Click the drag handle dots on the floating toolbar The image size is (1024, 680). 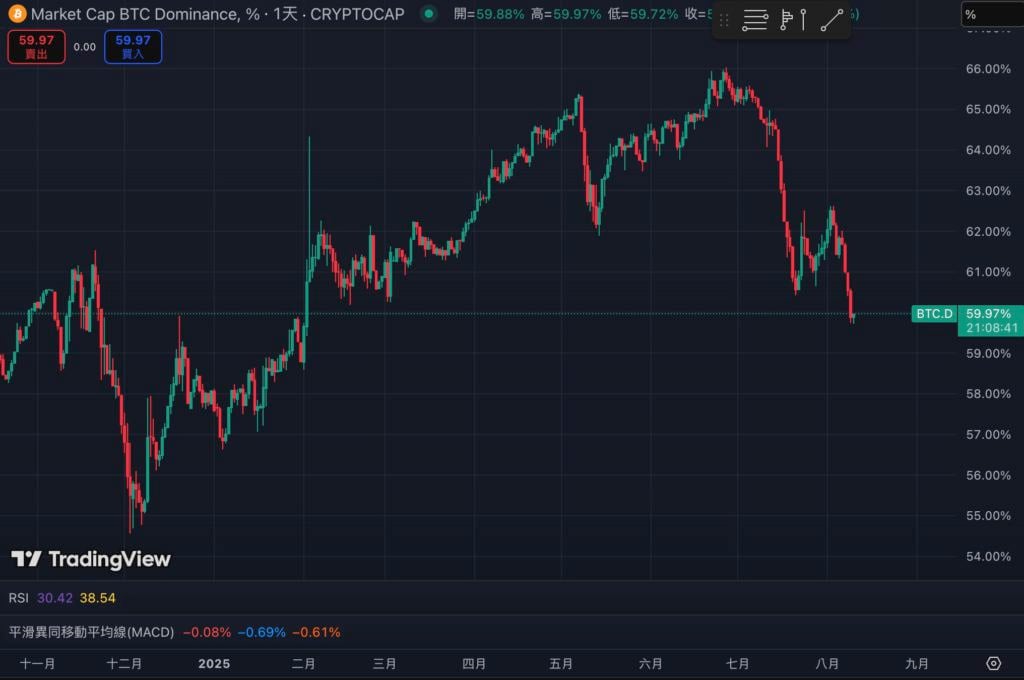click(723, 20)
